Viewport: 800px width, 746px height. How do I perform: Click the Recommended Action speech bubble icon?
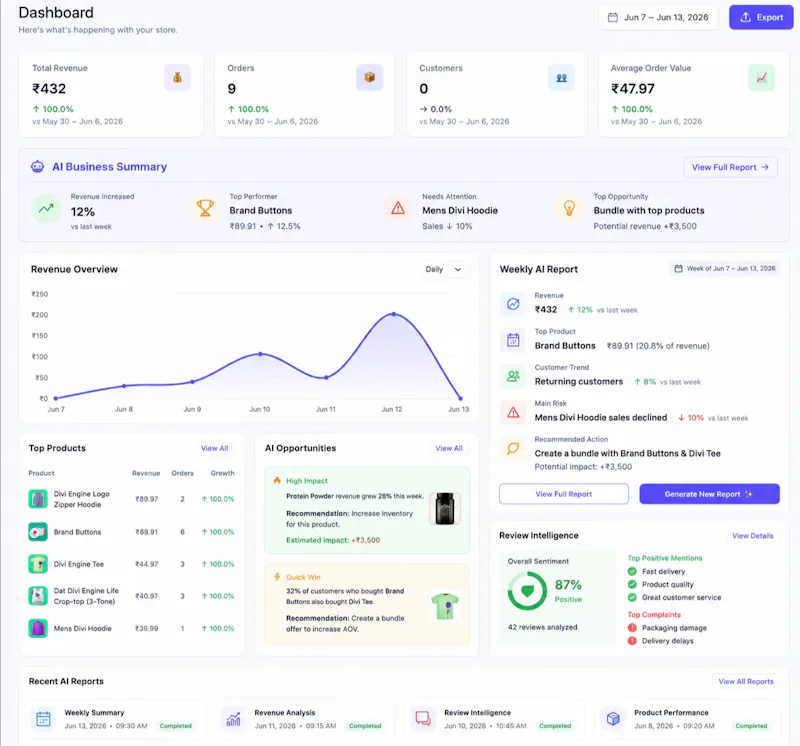click(513, 449)
